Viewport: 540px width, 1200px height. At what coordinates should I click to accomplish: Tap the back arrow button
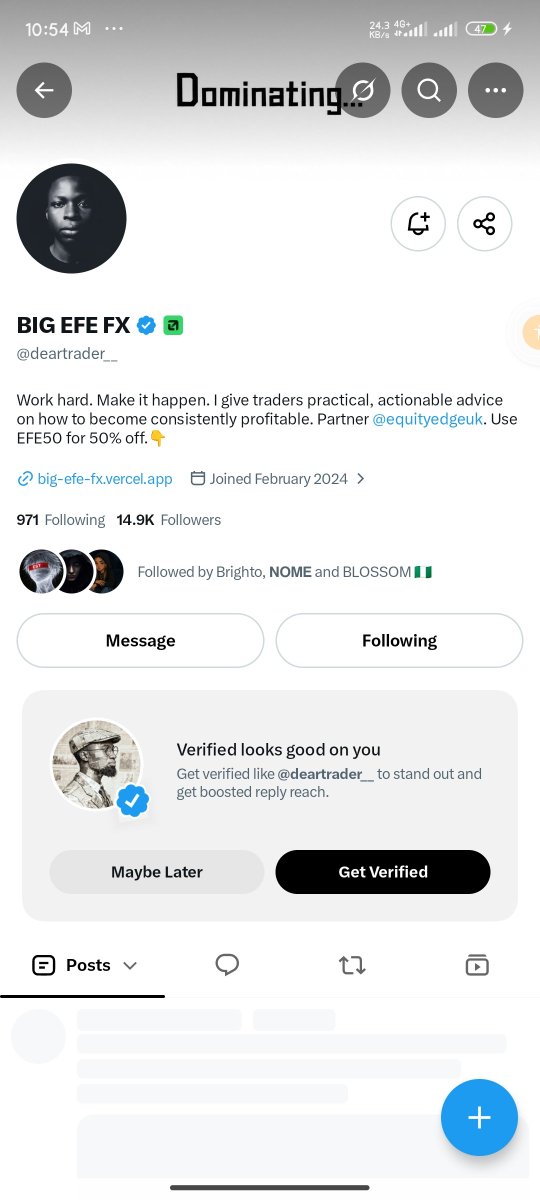44,90
